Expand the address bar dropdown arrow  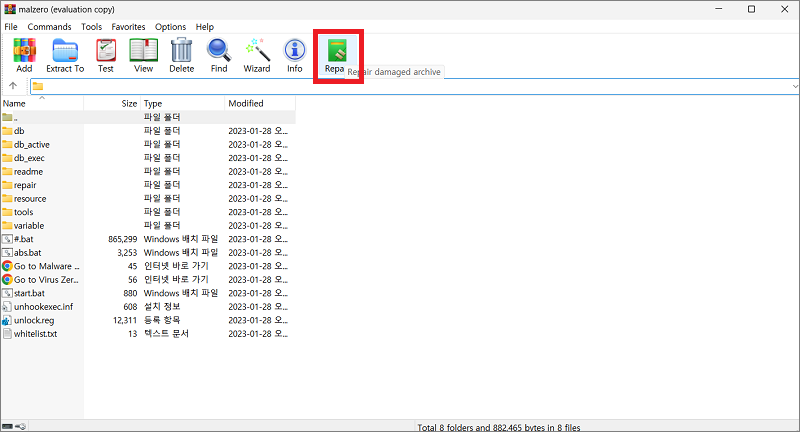pyautogui.click(x=795, y=86)
